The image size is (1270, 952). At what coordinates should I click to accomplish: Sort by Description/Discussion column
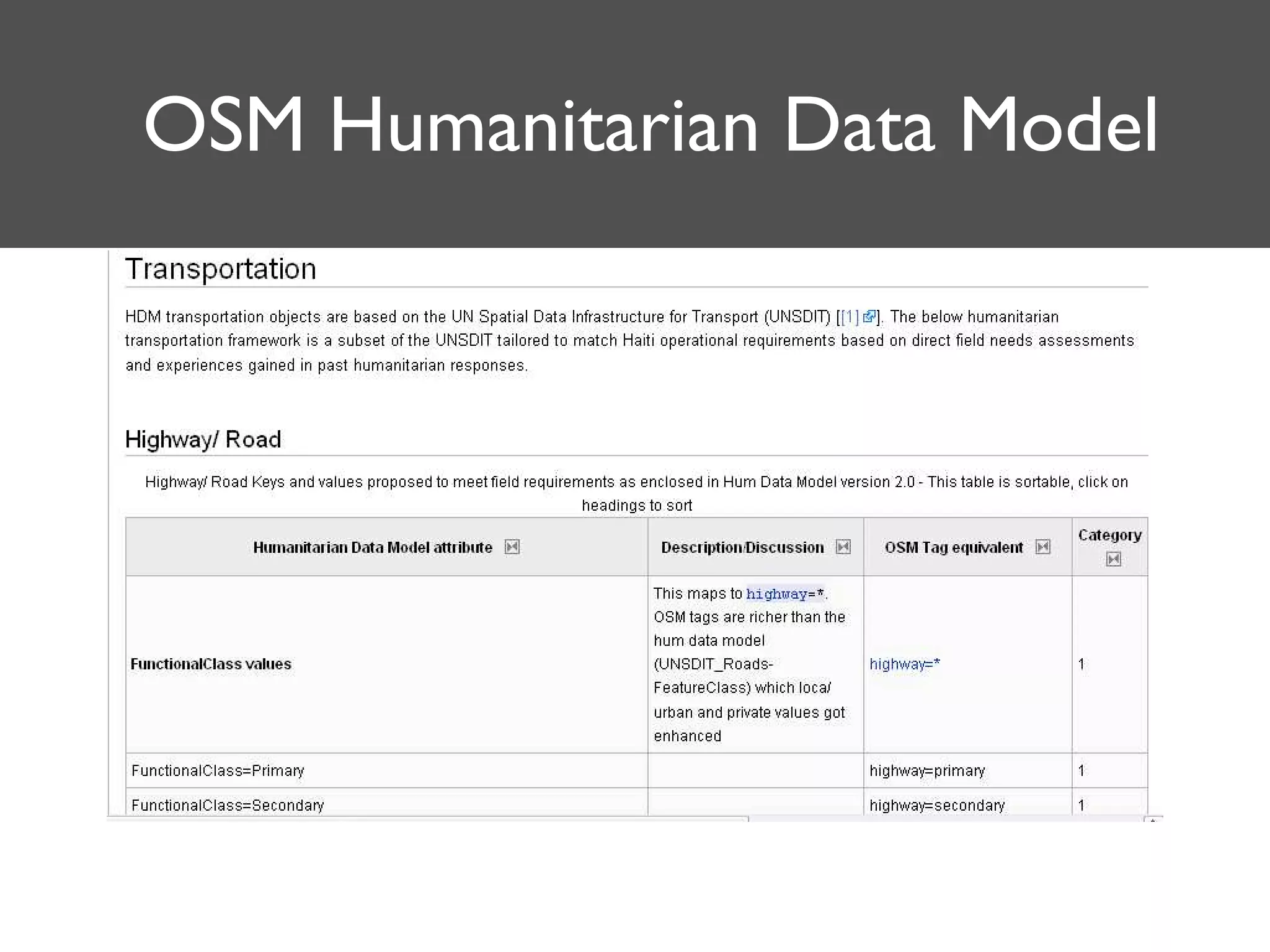tap(843, 547)
